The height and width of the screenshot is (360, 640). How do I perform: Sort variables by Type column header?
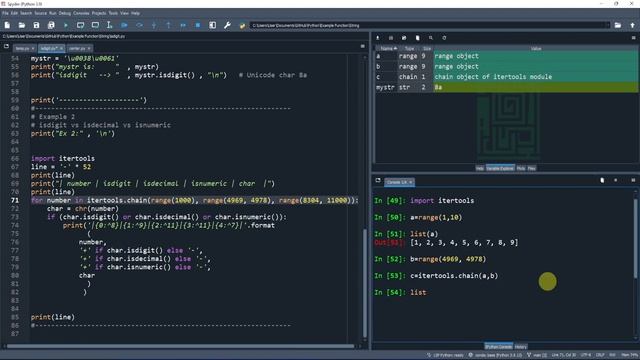(x=409, y=49)
